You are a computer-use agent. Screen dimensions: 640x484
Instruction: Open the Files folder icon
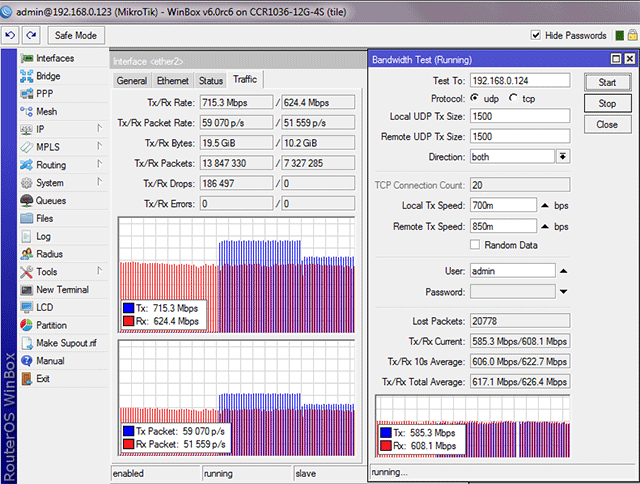click(x=27, y=218)
